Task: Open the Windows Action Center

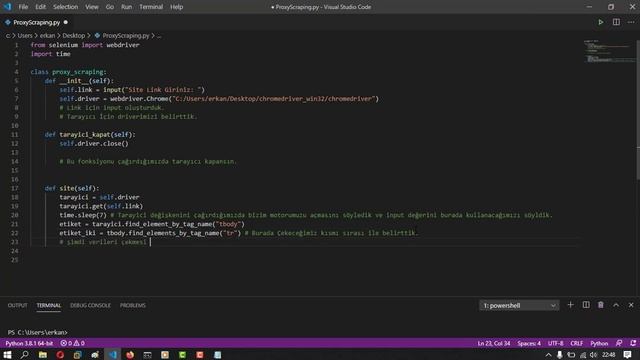Action: pos(627,355)
